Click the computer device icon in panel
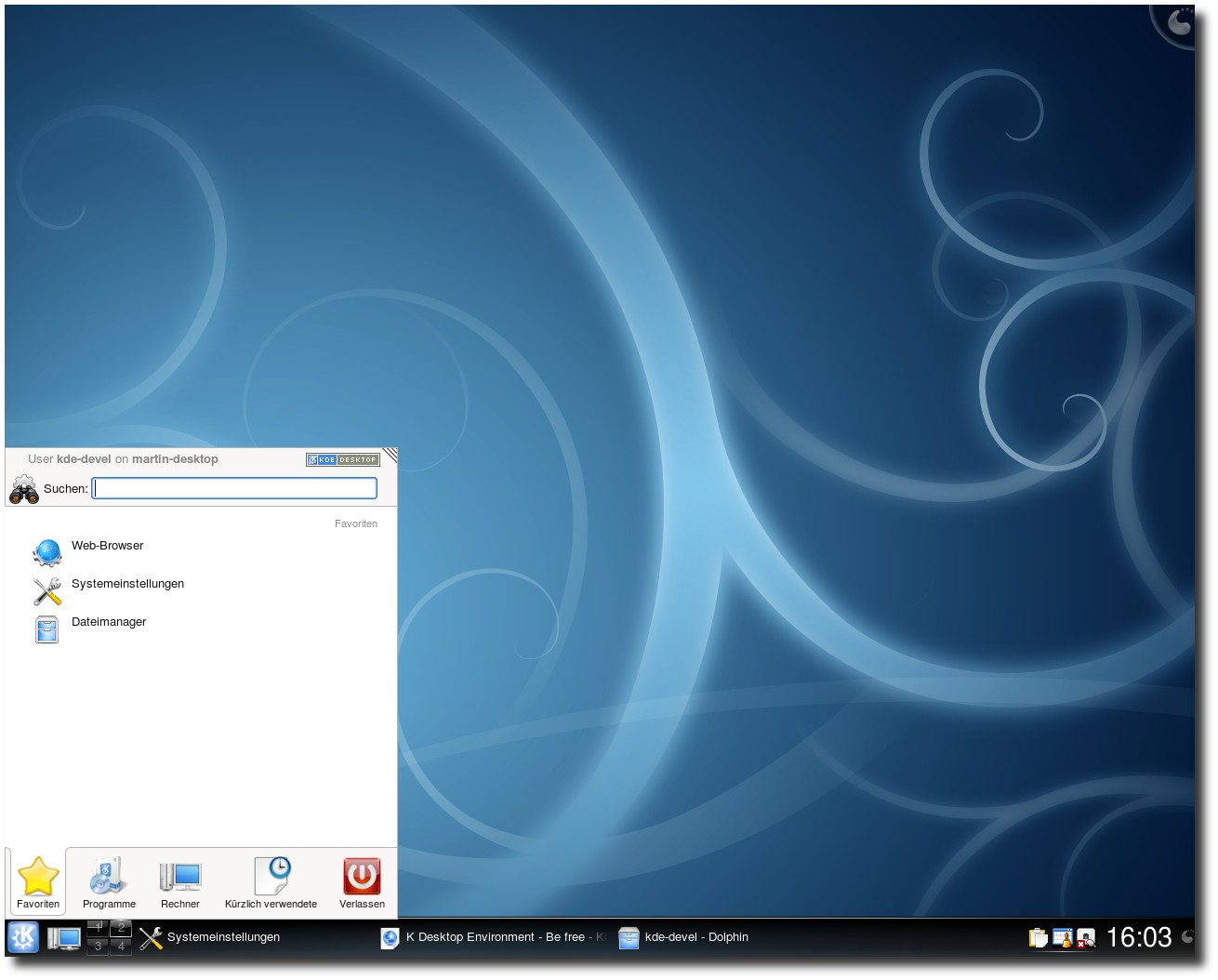Viewport: 1218px width, 980px height. 64,938
